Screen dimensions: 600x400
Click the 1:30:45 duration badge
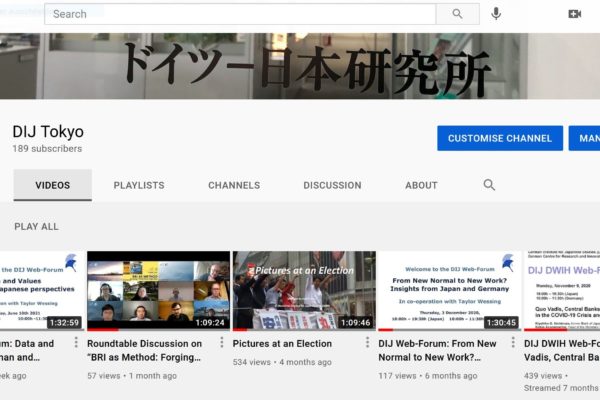tap(501, 323)
